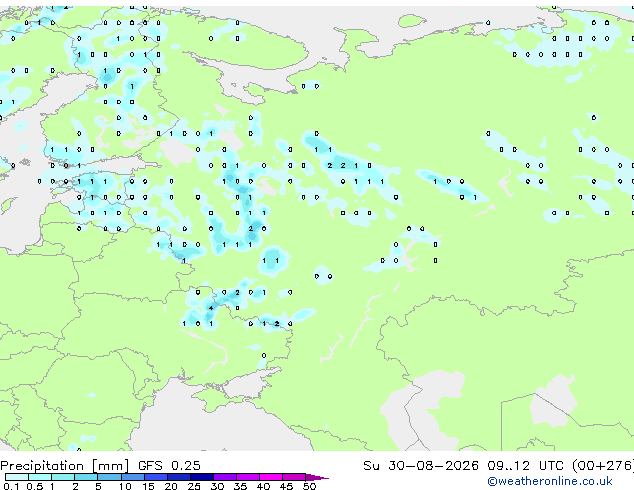Click the legend scale label "20"
The height and width of the screenshot is (490, 634).
171,486
